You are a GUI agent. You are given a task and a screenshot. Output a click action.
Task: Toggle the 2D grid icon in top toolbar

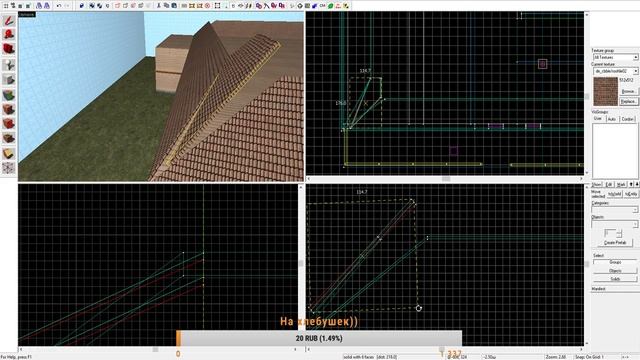pyautogui.click(x=6, y=6)
